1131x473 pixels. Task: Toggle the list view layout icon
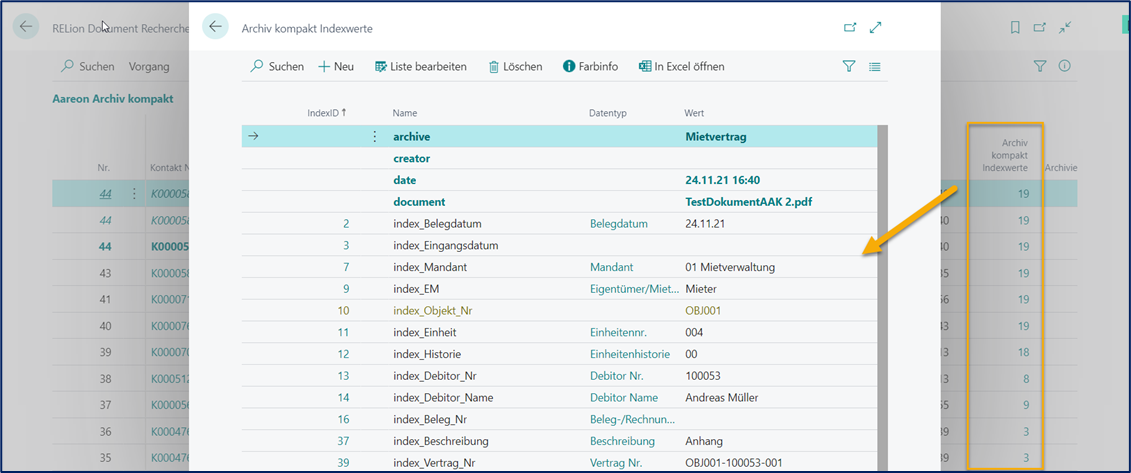click(x=875, y=67)
